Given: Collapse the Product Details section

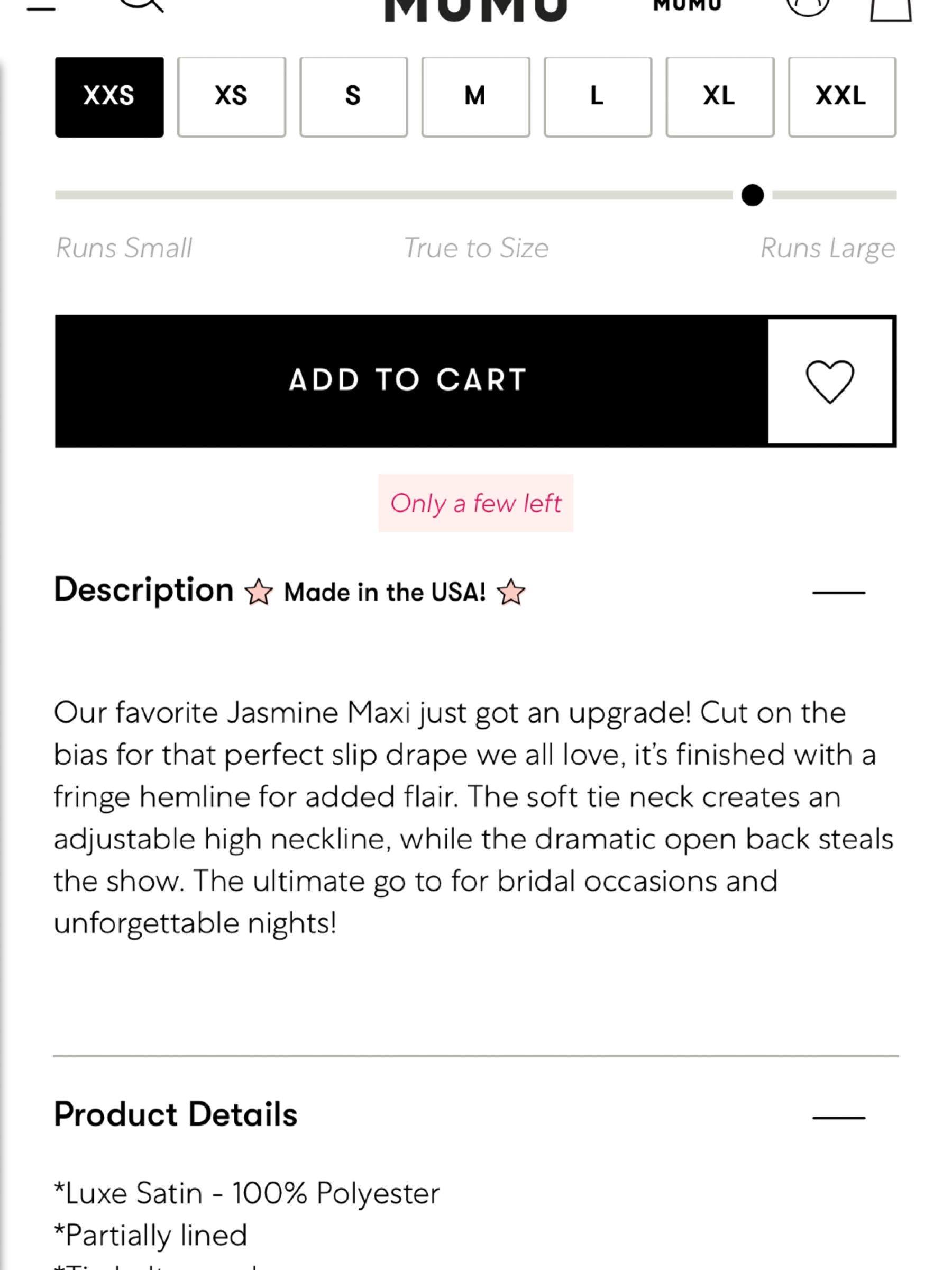Looking at the screenshot, I should click(x=838, y=1117).
